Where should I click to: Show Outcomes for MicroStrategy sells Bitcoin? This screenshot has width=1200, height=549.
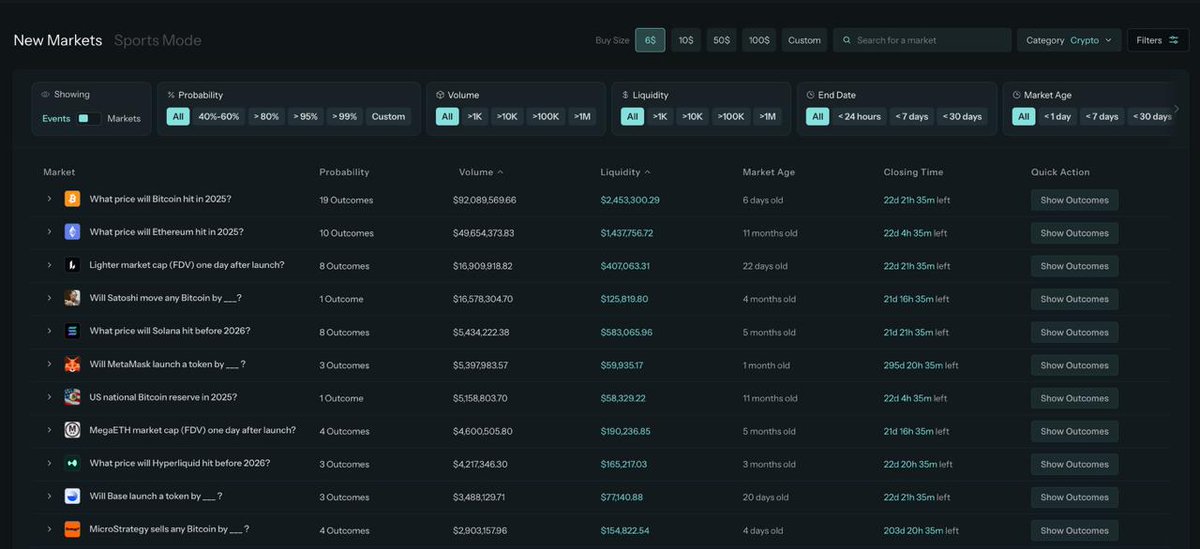(1074, 530)
